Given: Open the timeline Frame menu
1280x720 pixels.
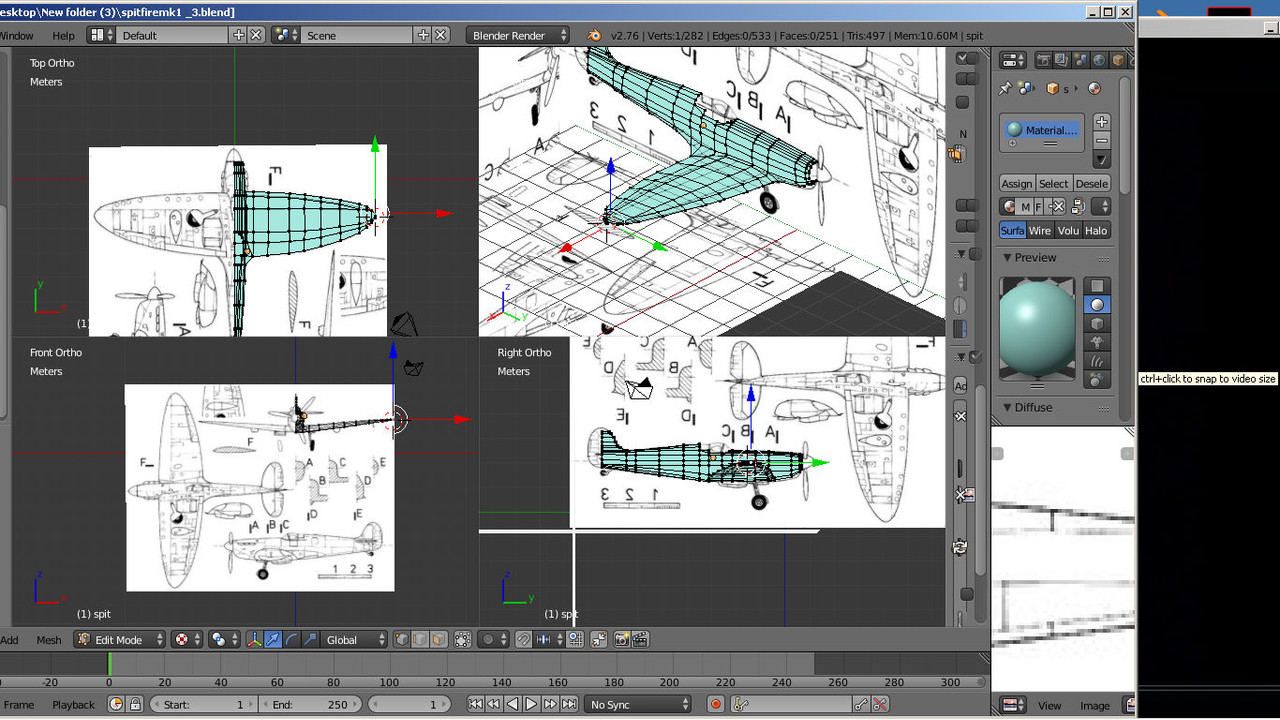Looking at the screenshot, I should coord(19,704).
